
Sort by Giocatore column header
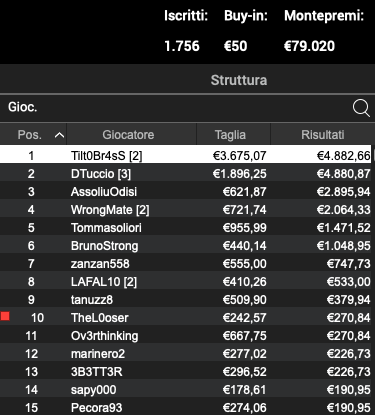click(128, 135)
